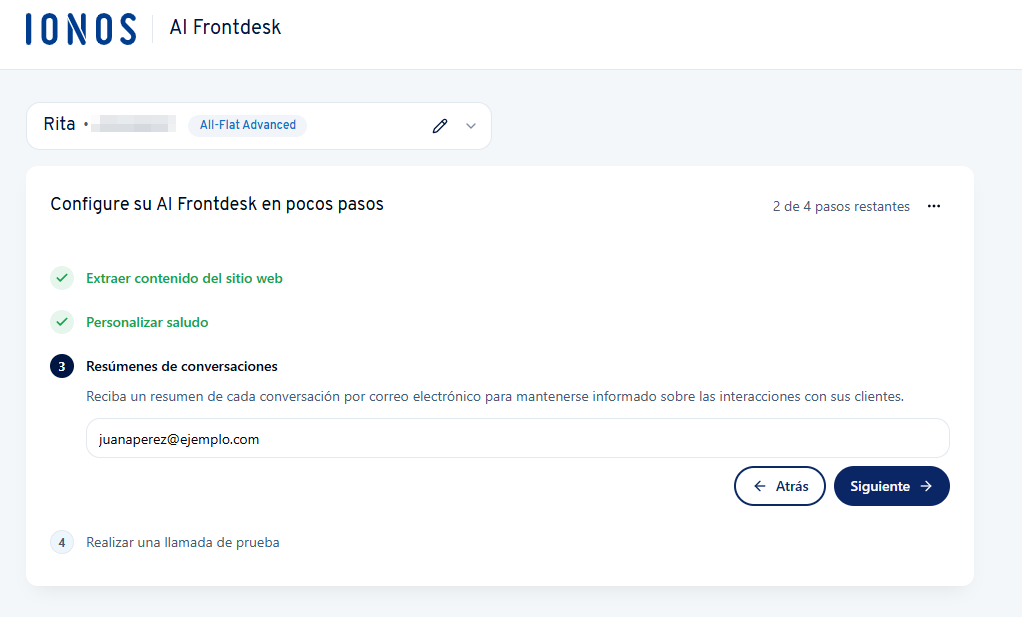Click the Siguiente button
1022x617 pixels.
892,486
